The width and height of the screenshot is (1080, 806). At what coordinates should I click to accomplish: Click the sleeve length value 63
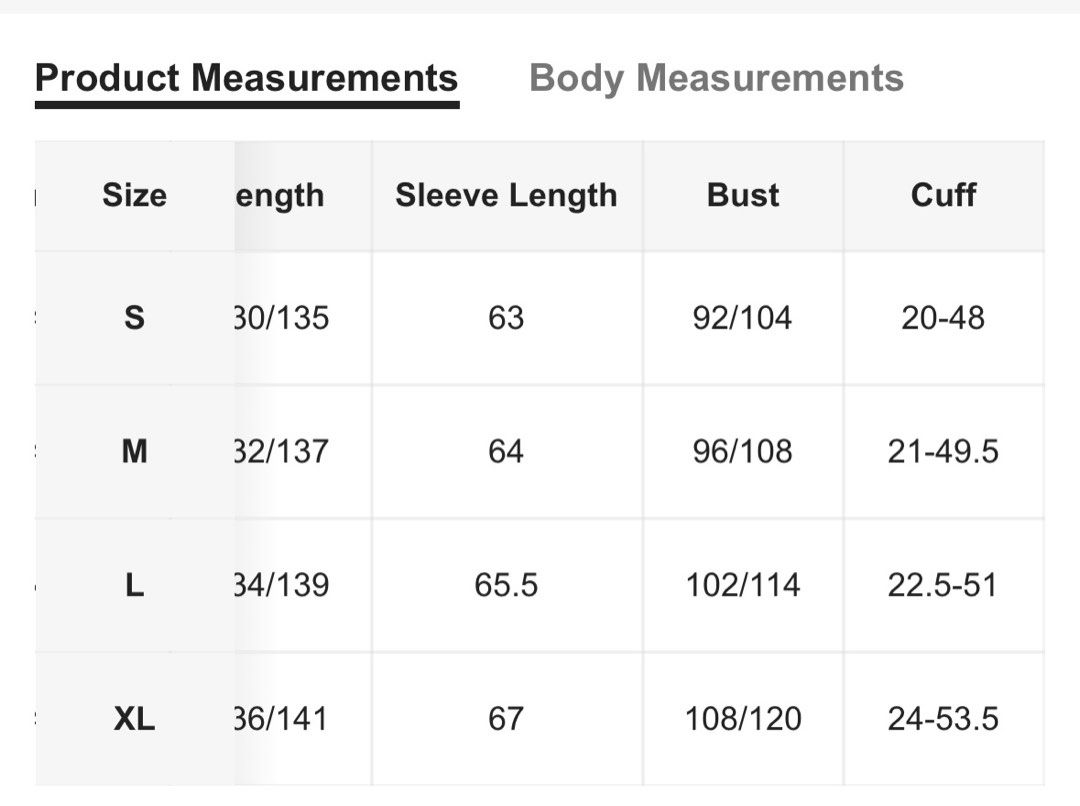coord(506,318)
